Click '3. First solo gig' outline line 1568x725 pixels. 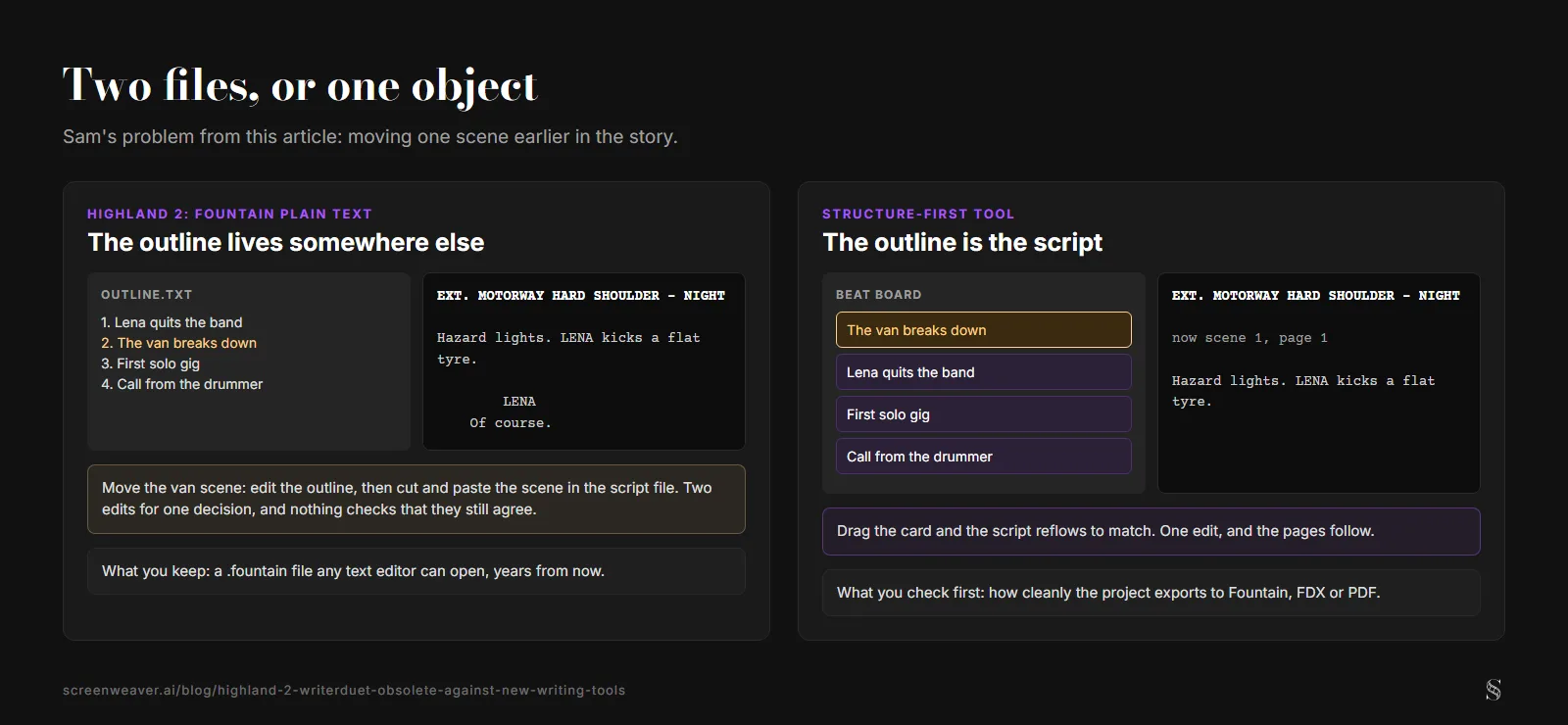click(150, 363)
